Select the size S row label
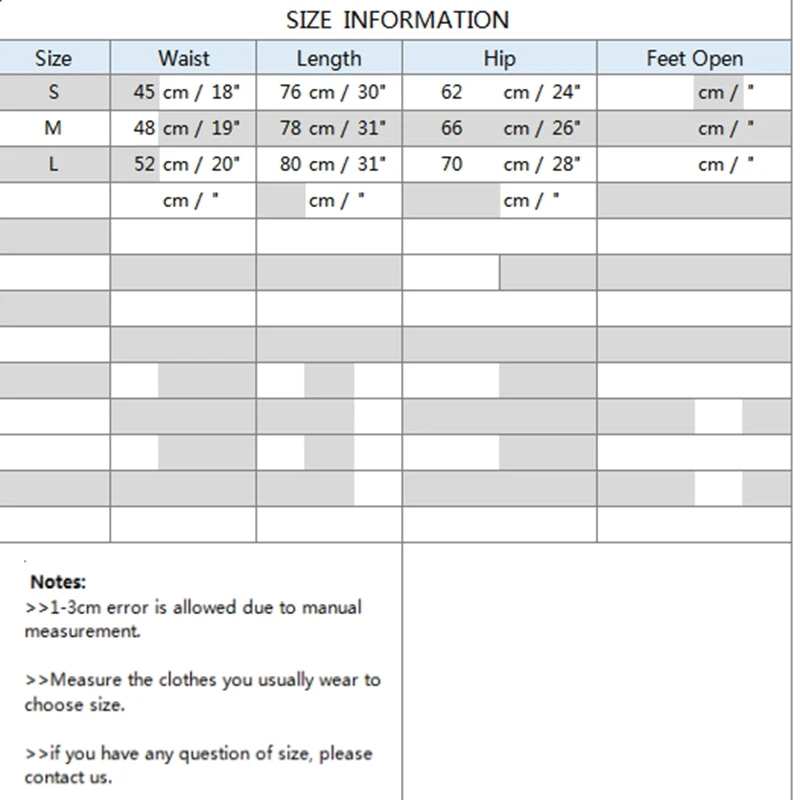 tap(54, 92)
